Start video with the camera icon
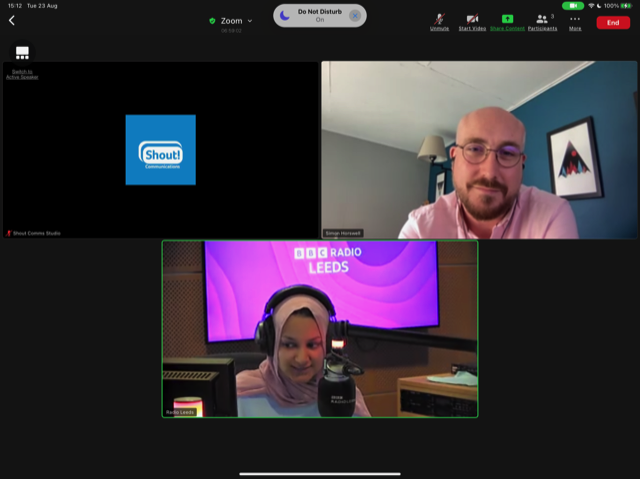Screen dimensions: 640x479 (x=472, y=22)
